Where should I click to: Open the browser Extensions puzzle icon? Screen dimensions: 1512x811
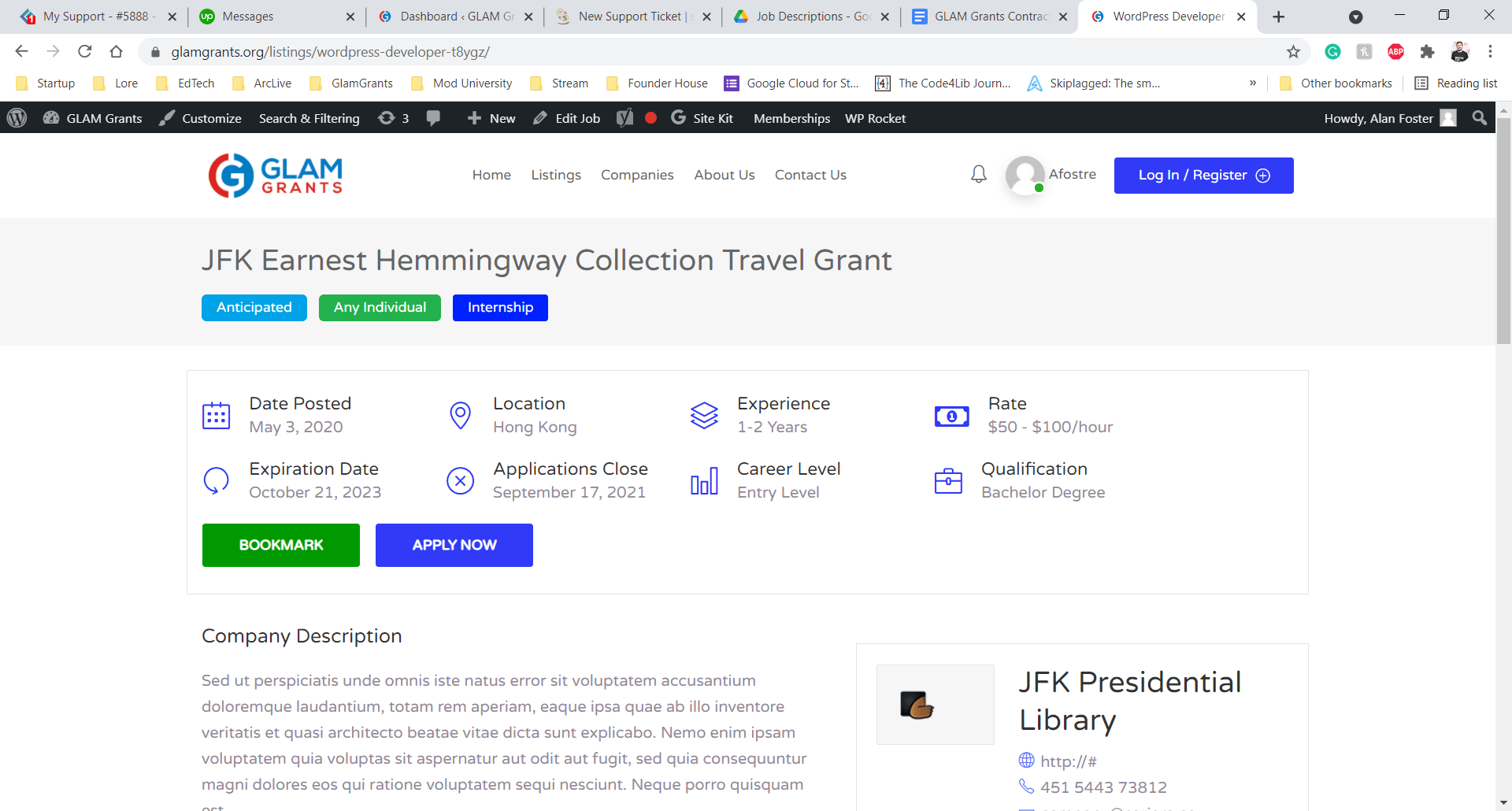pos(1427,52)
